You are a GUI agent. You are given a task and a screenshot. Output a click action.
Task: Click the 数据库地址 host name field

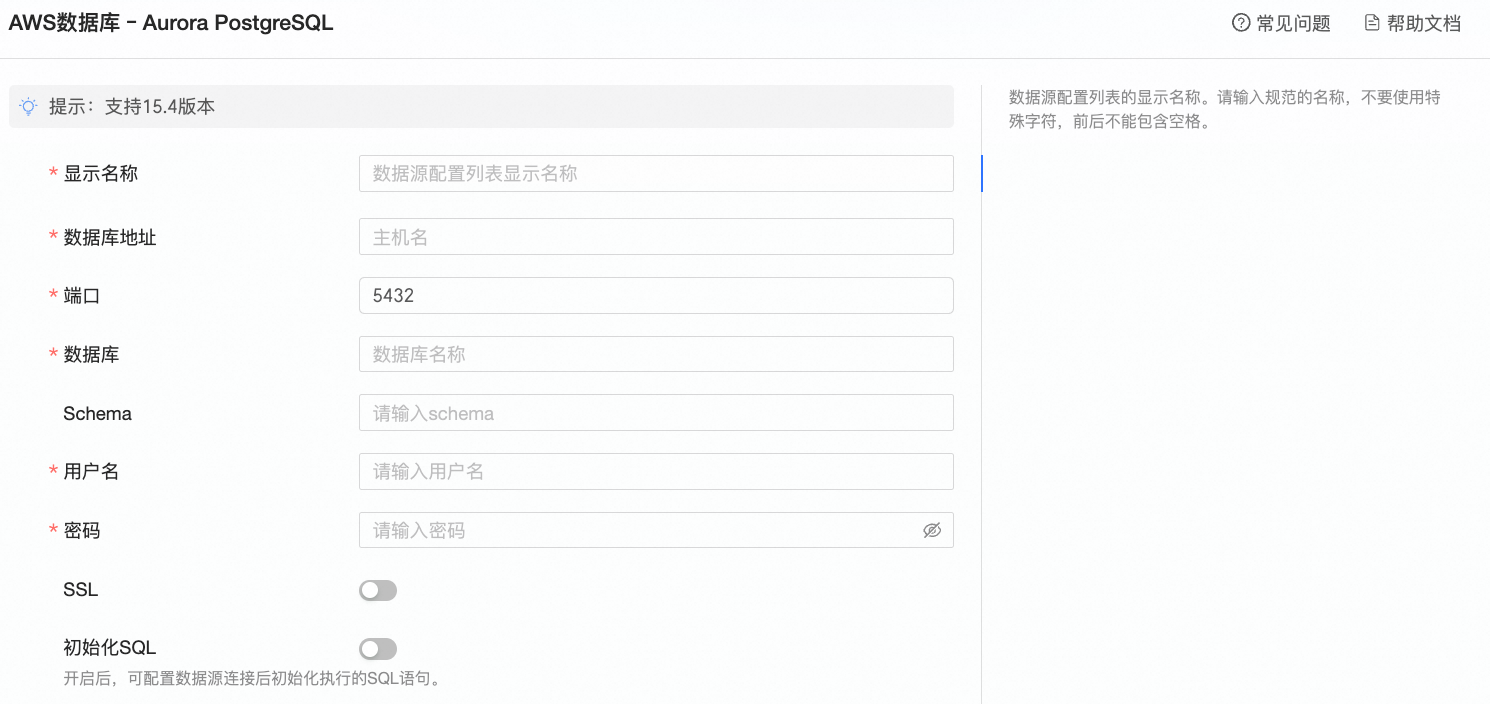click(x=656, y=237)
